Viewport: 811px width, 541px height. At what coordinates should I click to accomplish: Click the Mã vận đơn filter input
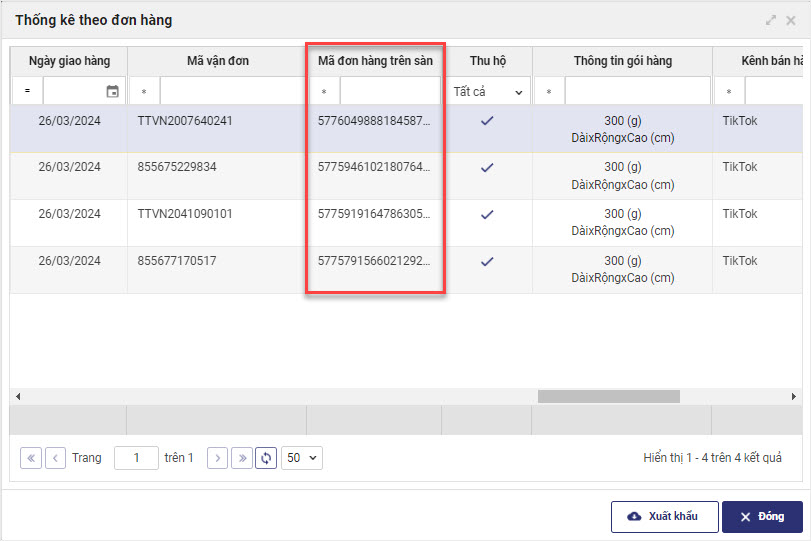click(x=231, y=92)
